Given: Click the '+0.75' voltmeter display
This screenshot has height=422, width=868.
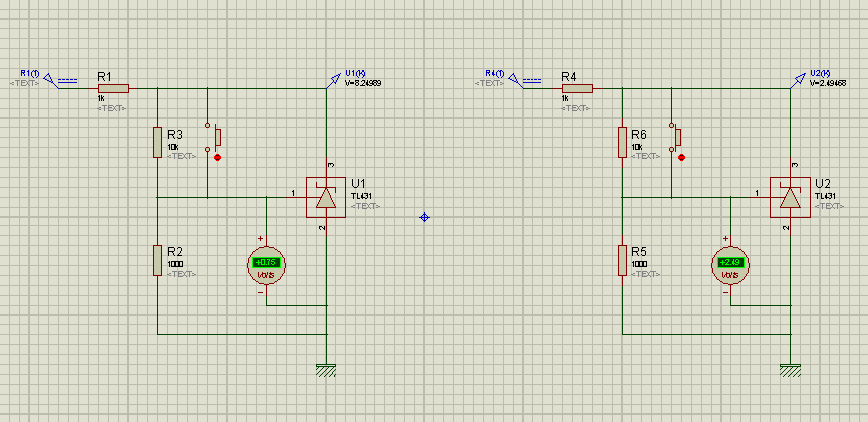Looking at the screenshot, I should (x=266, y=263).
